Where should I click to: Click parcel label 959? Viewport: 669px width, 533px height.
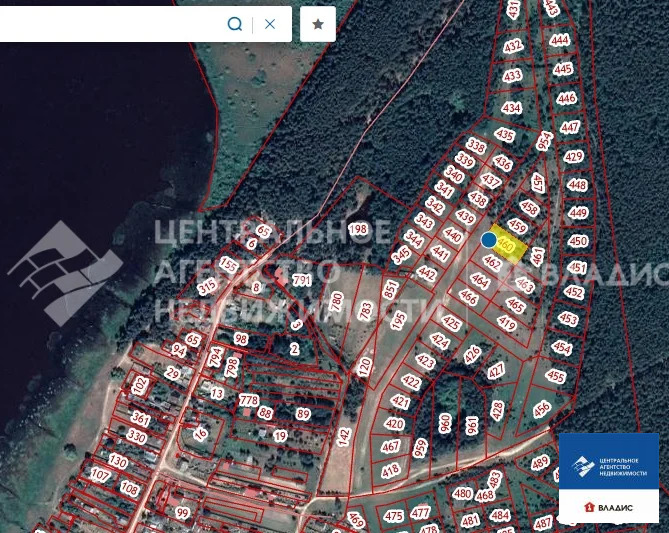(421, 449)
